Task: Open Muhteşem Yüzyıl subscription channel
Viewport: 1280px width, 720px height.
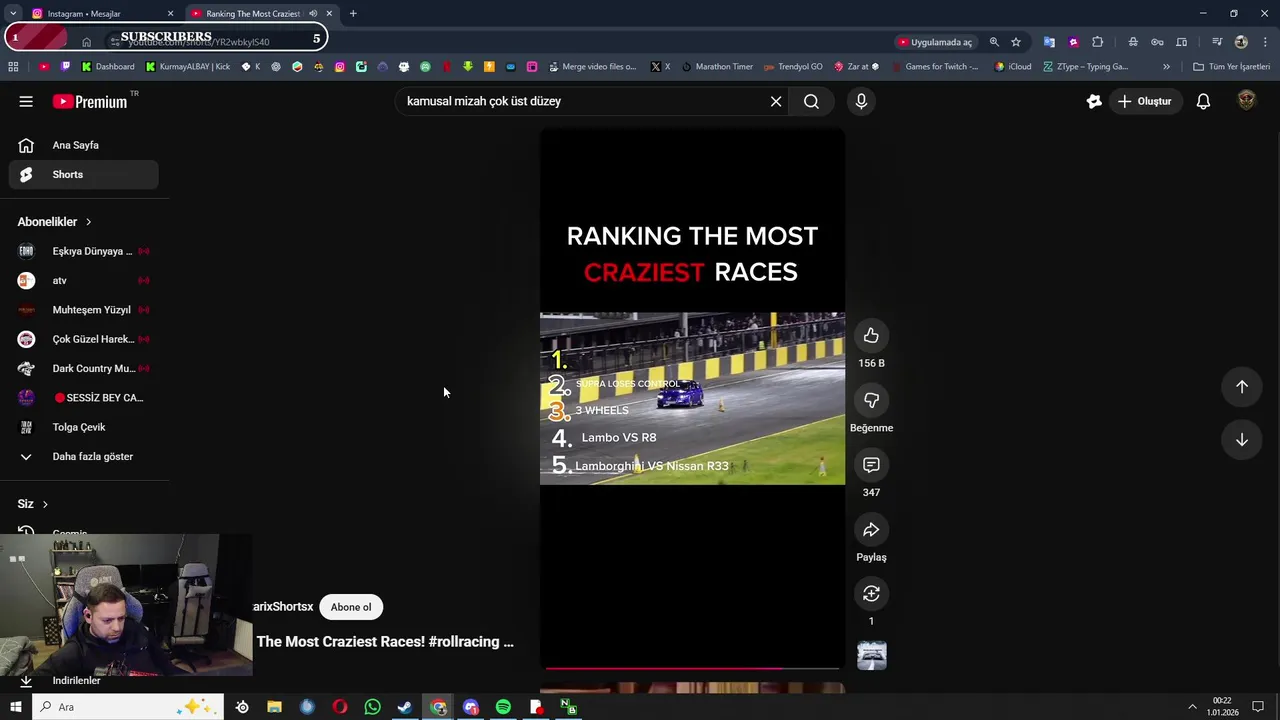Action: [84, 310]
